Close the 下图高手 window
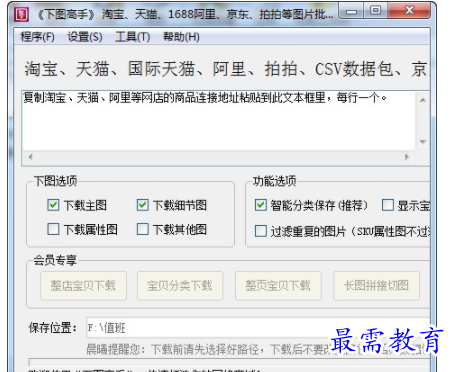 point(409,11)
